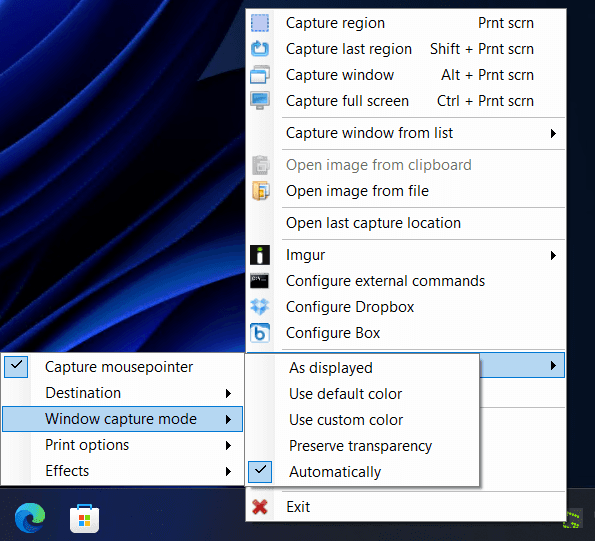
Task: Select Use default color mode
Action: click(363, 394)
